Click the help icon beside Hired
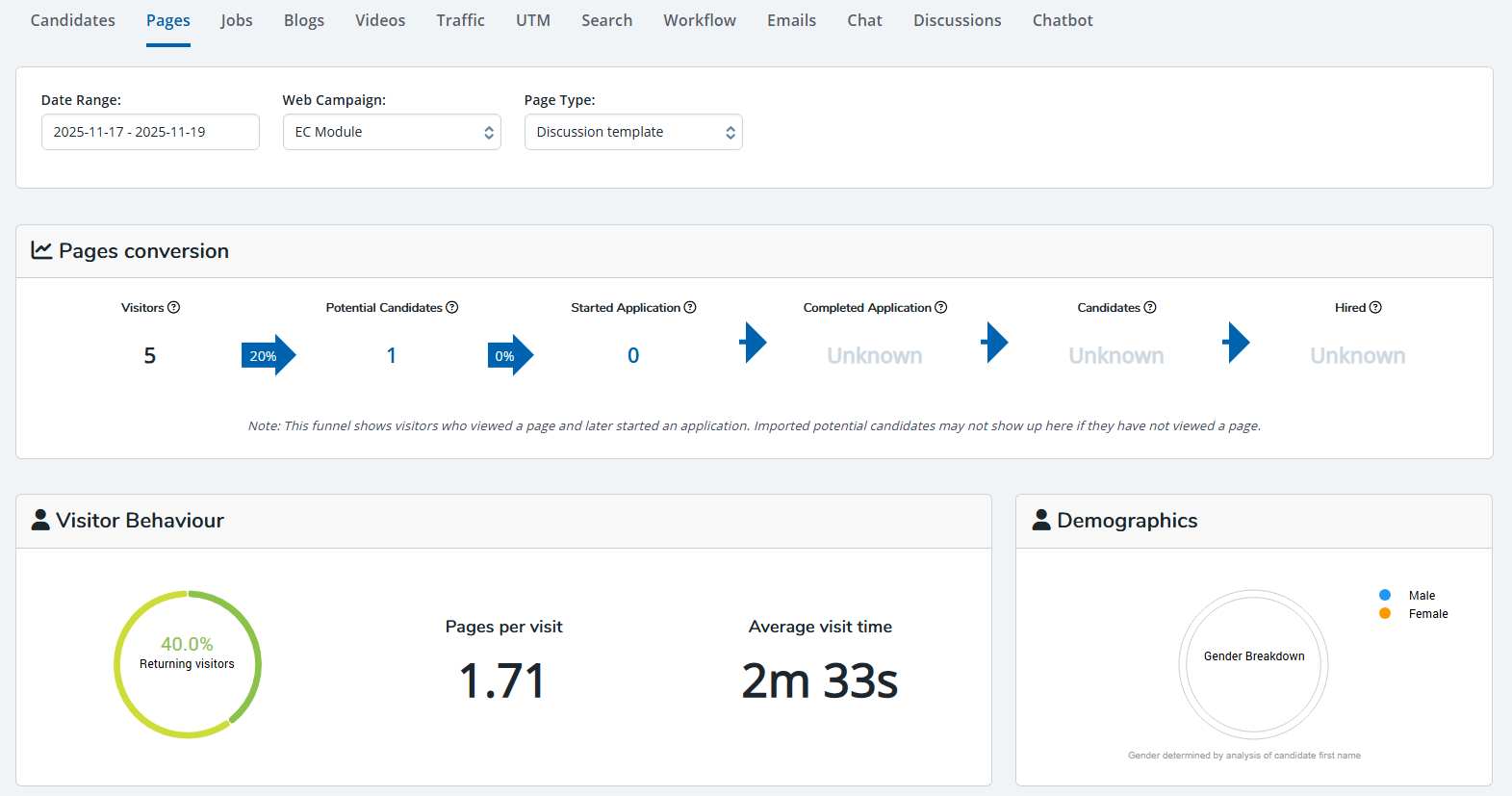 1375,308
